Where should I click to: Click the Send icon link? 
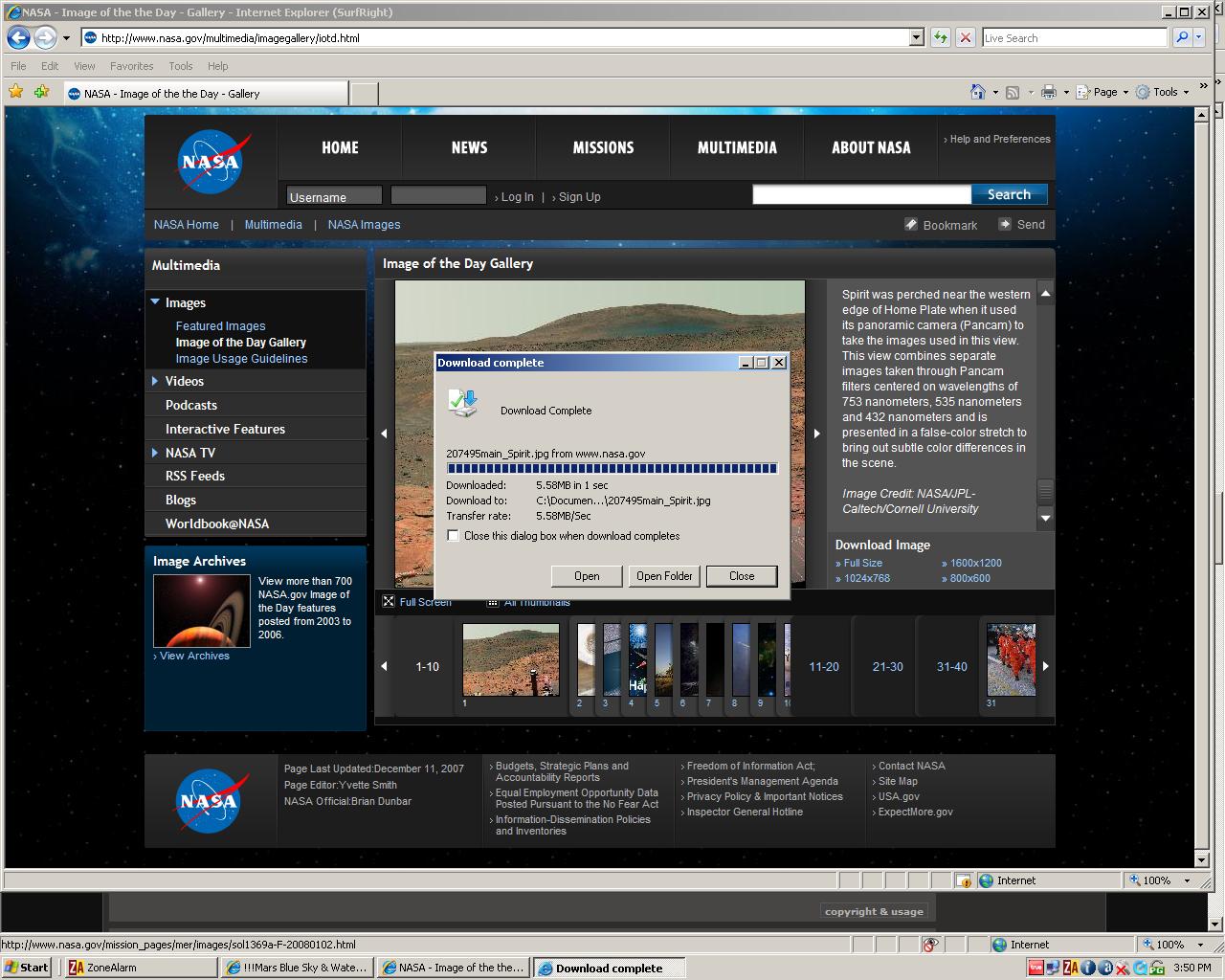pyautogui.click(x=1005, y=224)
